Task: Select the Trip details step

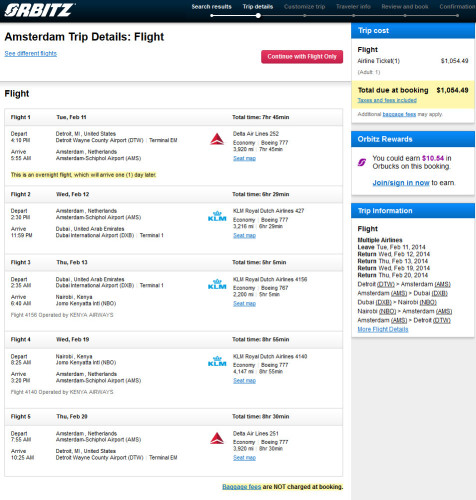Action: point(258,7)
